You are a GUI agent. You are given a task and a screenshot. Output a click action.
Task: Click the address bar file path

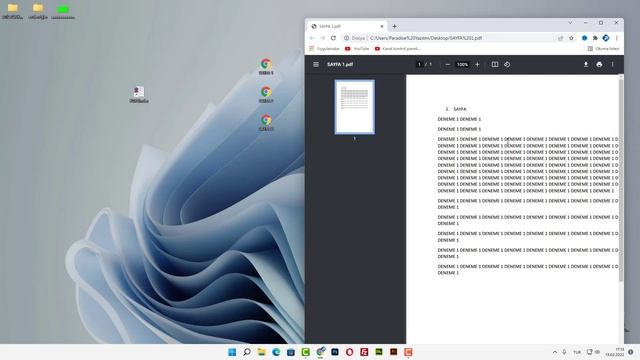(426, 38)
